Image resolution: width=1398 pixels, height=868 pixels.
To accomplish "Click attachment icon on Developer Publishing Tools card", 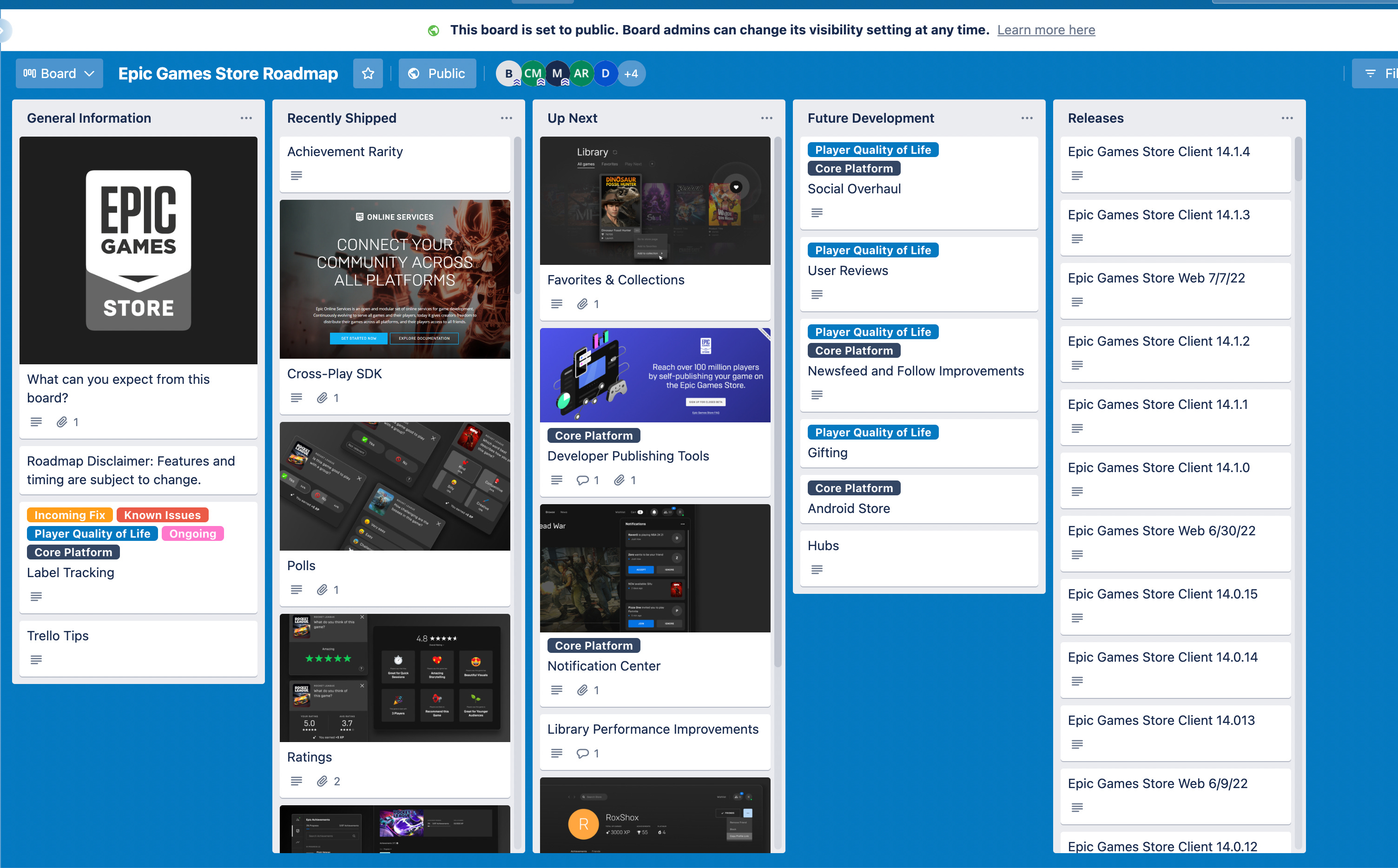I will tap(620, 480).
